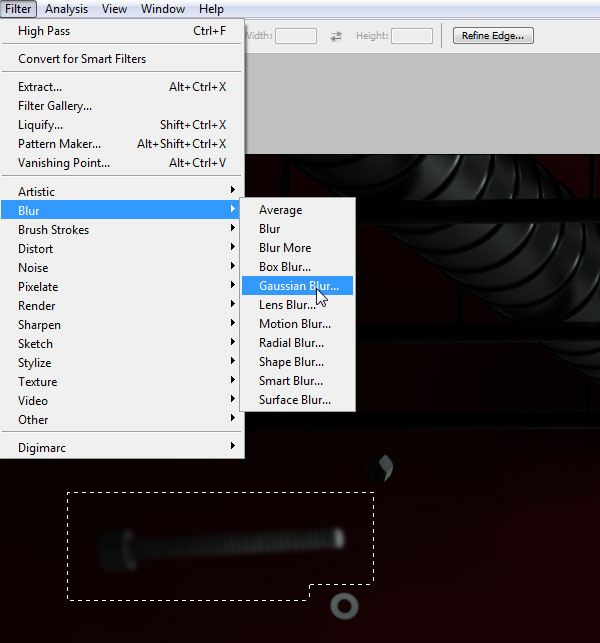The width and height of the screenshot is (600, 643).
Task: Open the Help menu
Action: pyautogui.click(x=211, y=9)
